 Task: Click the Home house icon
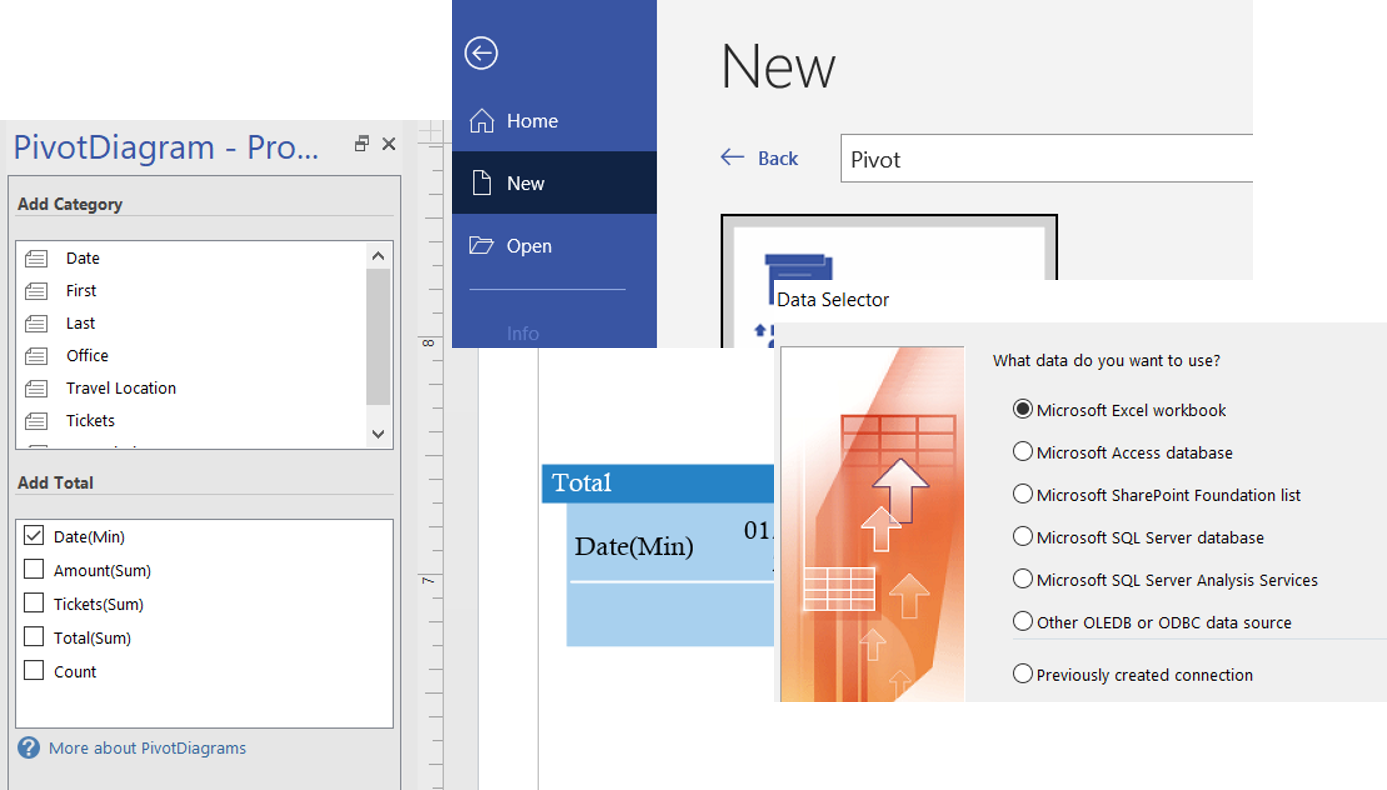point(482,121)
